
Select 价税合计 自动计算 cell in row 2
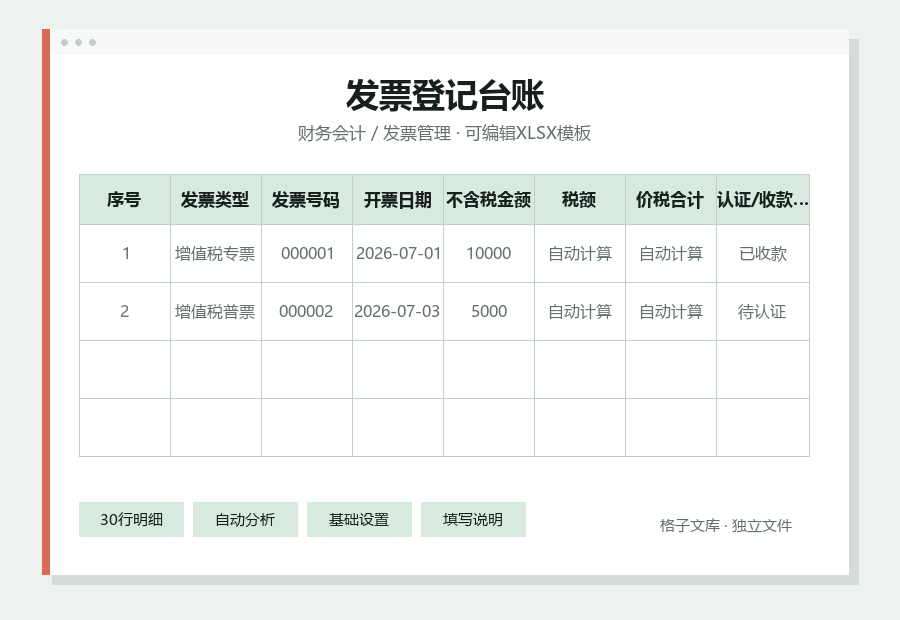[671, 312]
